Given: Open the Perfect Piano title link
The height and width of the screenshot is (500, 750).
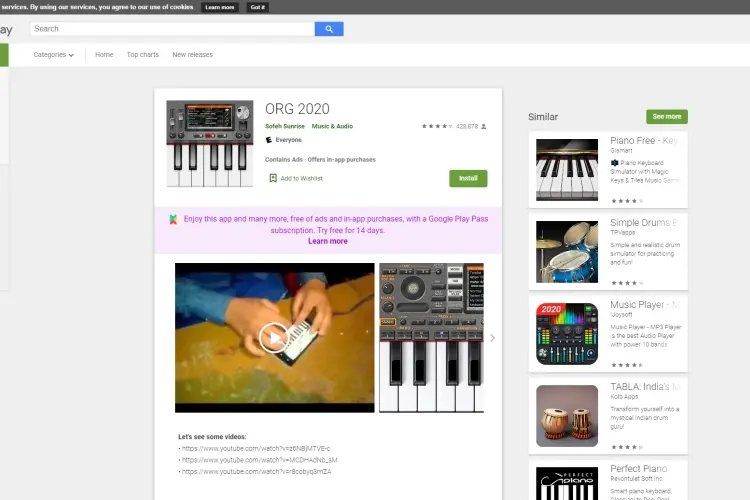Looking at the screenshot, I should pyautogui.click(x=639, y=468).
